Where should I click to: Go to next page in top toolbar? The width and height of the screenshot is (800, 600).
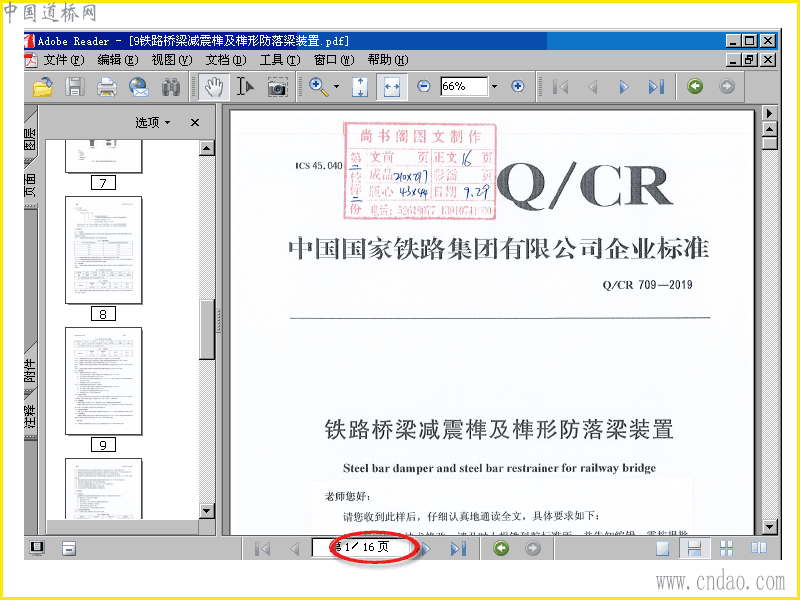click(623, 87)
